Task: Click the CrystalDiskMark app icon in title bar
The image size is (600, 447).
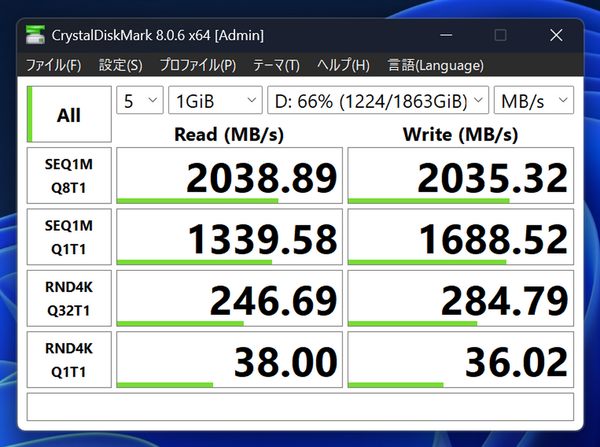Action: (35, 35)
